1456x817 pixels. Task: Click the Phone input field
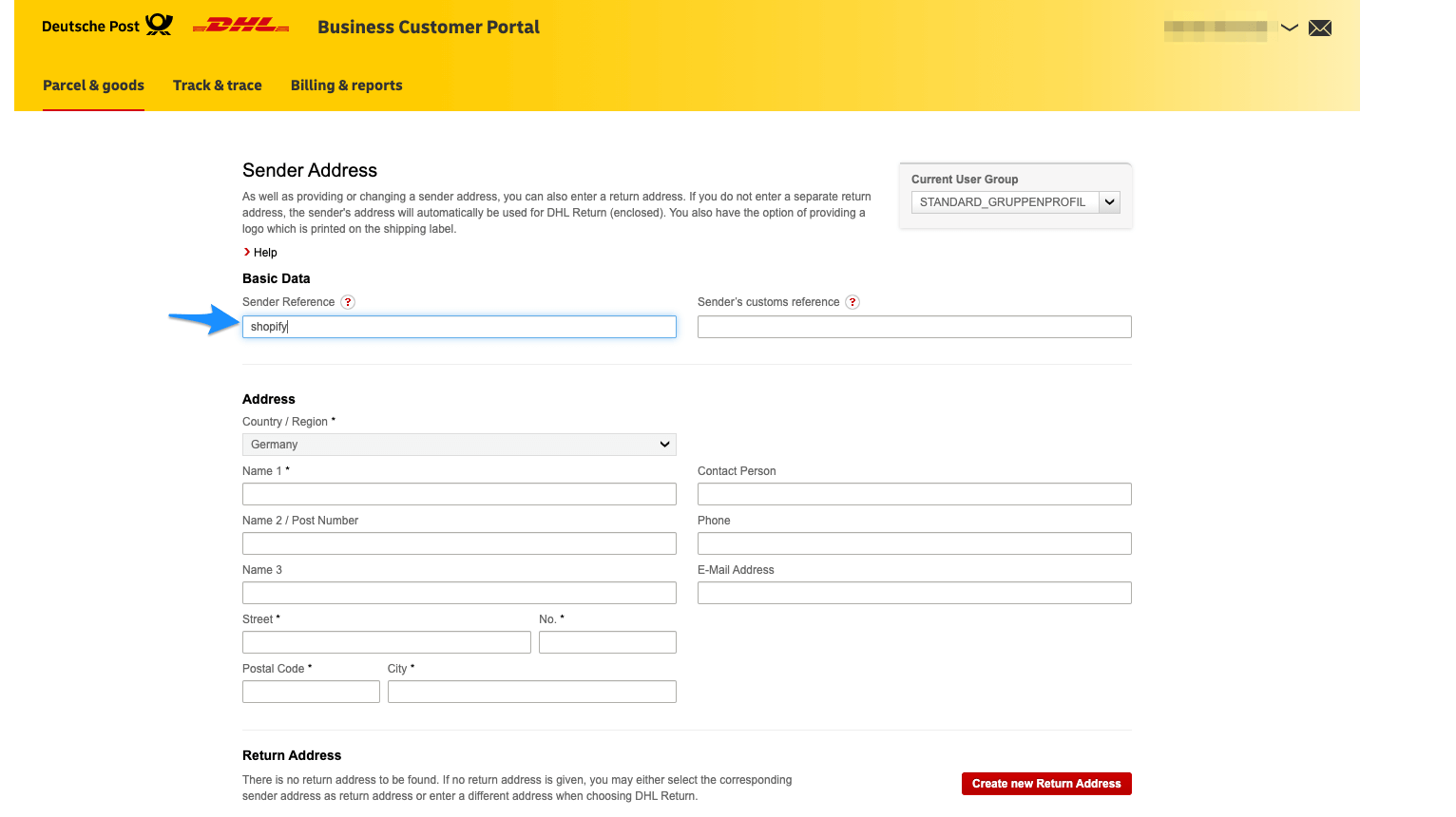(914, 543)
